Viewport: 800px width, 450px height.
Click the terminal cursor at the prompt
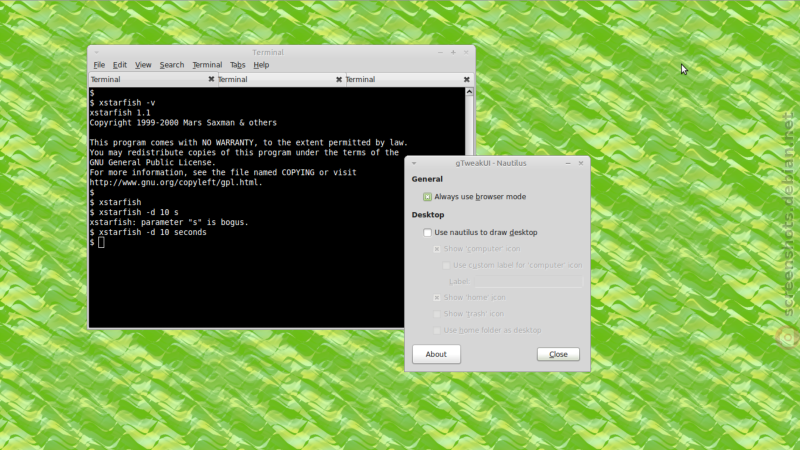(102, 242)
